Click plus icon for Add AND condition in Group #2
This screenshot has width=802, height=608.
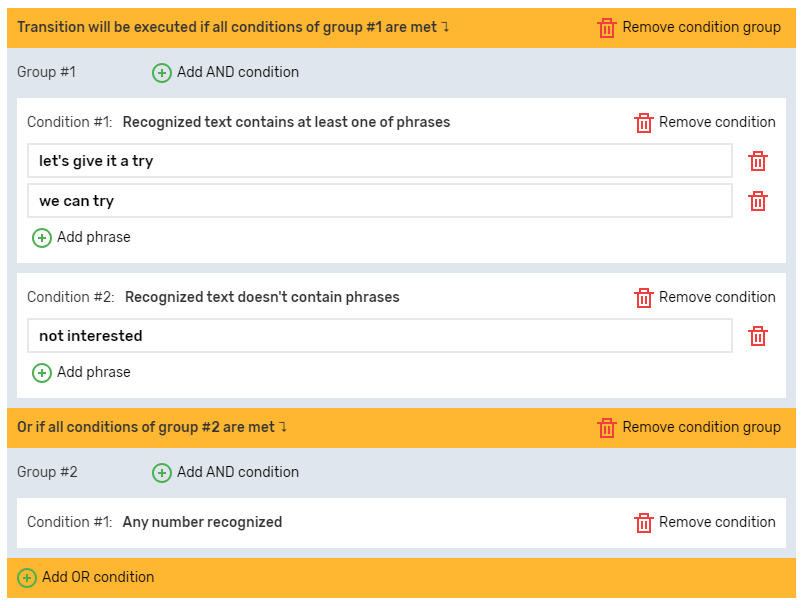(162, 473)
